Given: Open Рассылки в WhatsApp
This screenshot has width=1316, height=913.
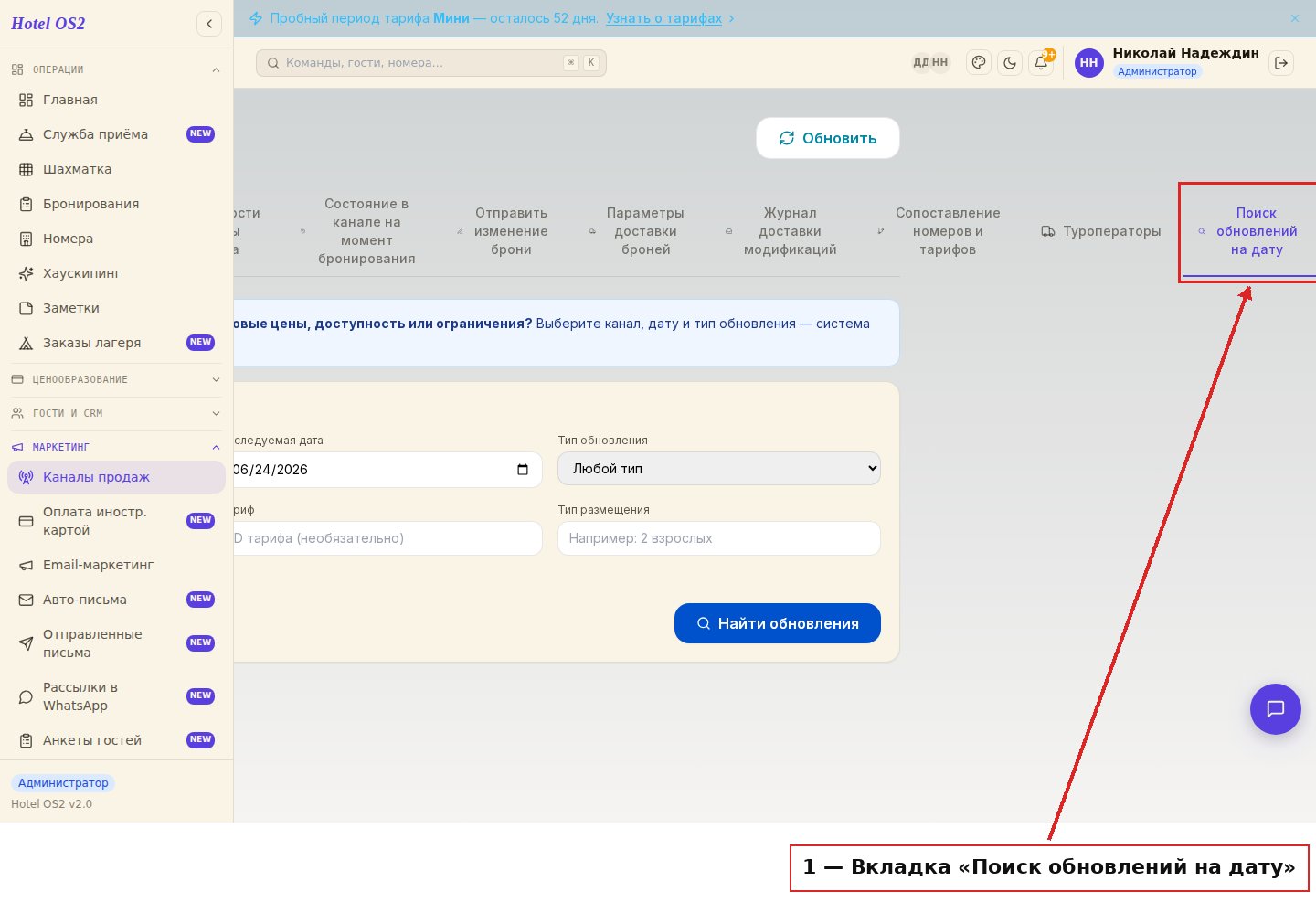Looking at the screenshot, I should click(116, 696).
